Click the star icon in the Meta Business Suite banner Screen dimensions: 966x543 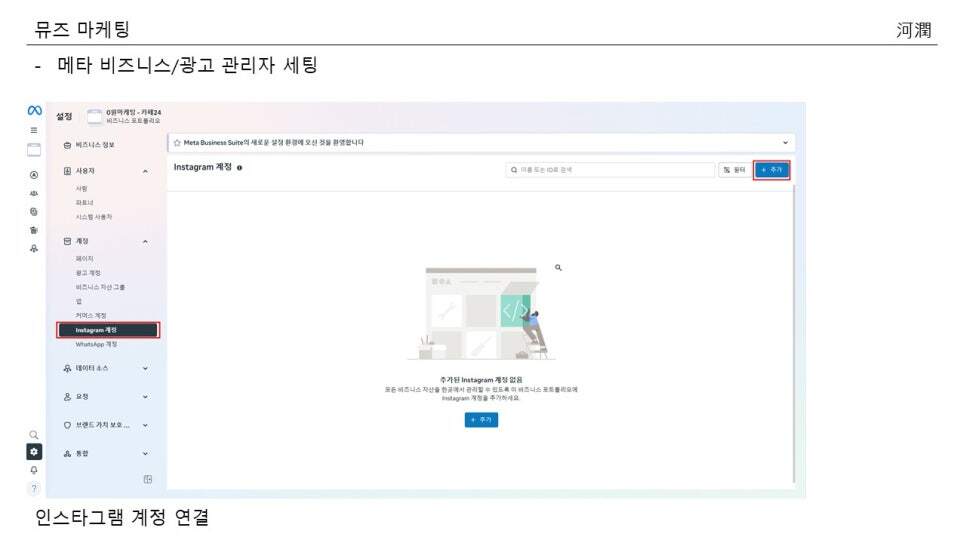[177, 142]
